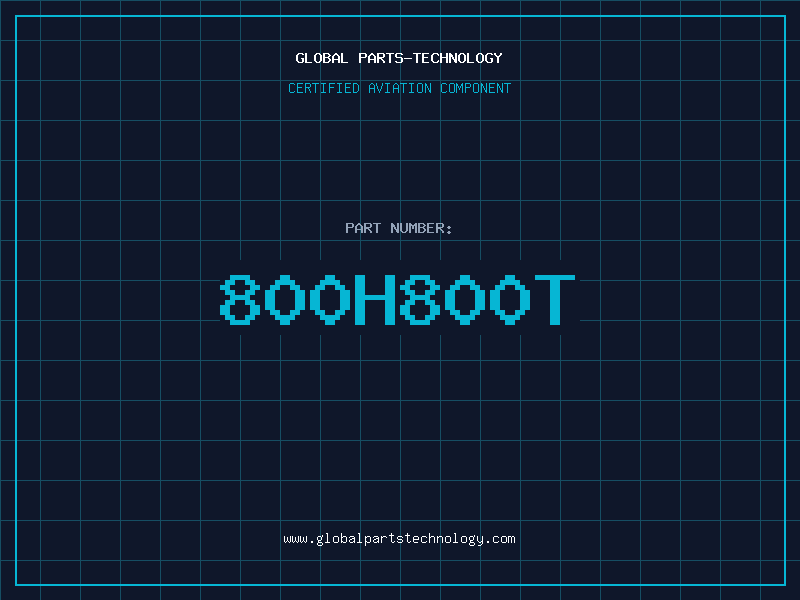
Task: Open the www.globalpartstechnology.com website link
Action: (x=399, y=538)
